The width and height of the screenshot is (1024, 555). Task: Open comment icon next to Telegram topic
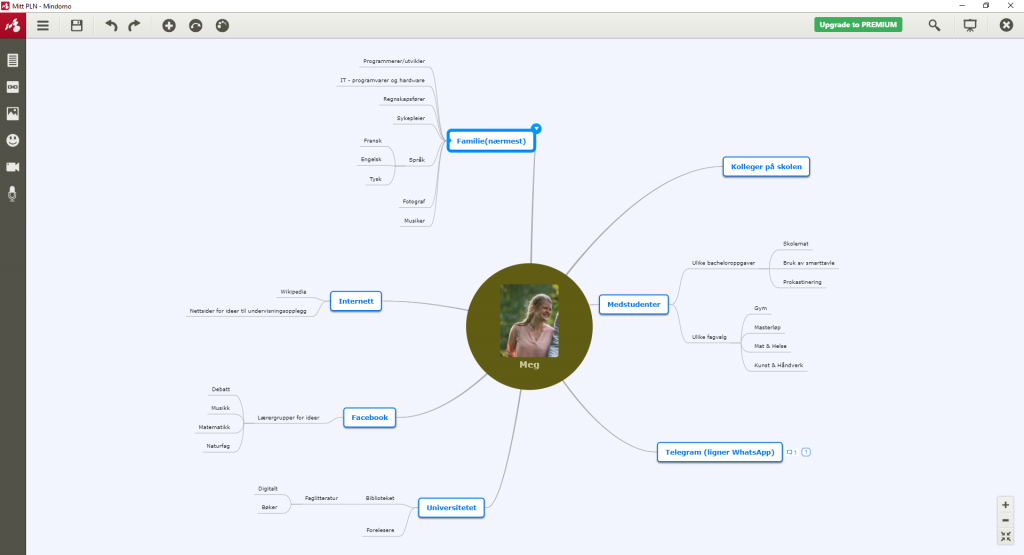(791, 452)
